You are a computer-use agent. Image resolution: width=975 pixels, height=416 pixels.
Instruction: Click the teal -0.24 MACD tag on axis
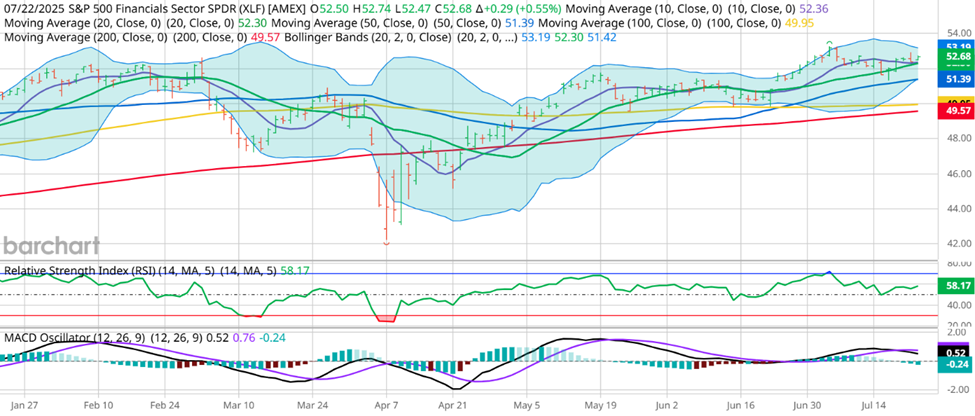(954, 365)
